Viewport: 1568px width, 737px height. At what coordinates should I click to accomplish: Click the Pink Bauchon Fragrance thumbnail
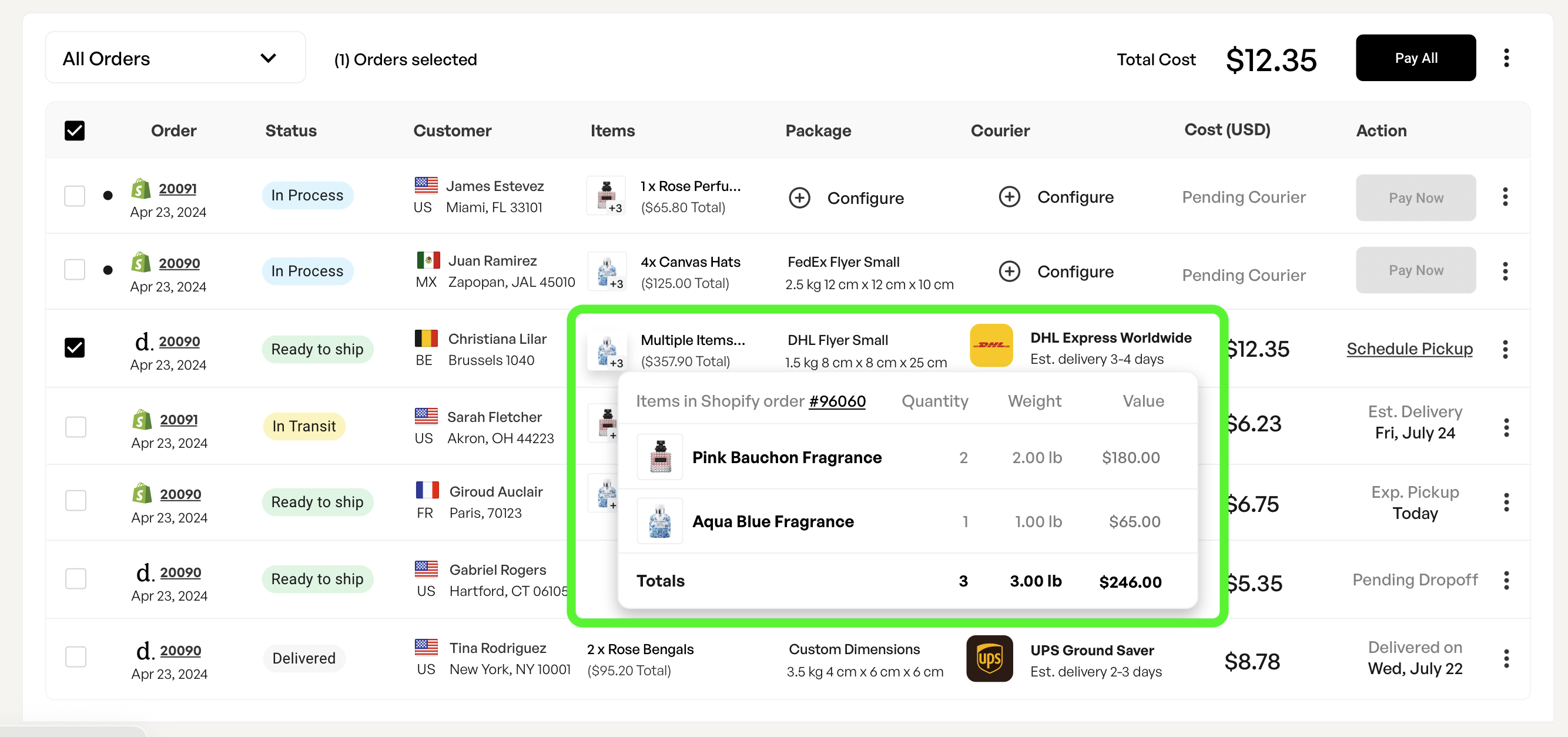pos(660,457)
